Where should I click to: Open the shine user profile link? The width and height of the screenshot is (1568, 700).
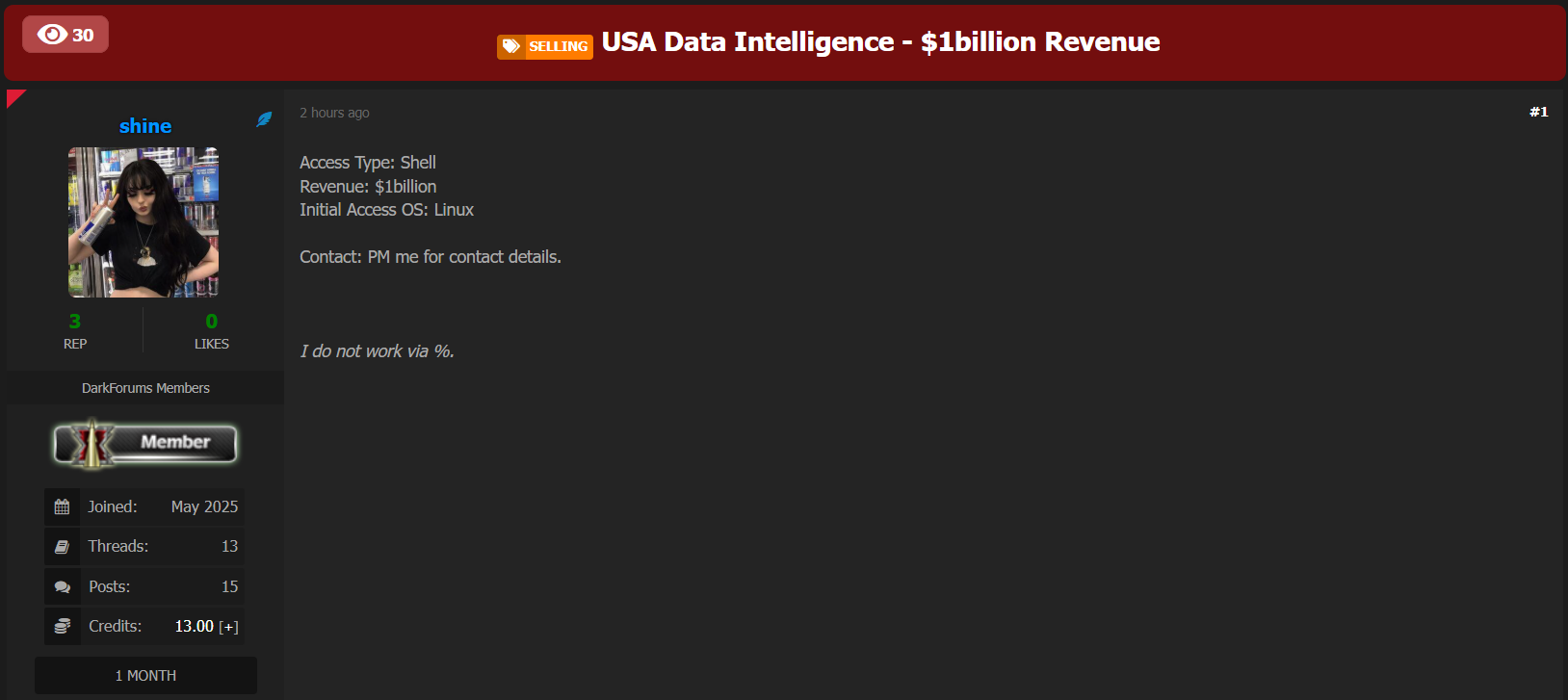(145, 126)
